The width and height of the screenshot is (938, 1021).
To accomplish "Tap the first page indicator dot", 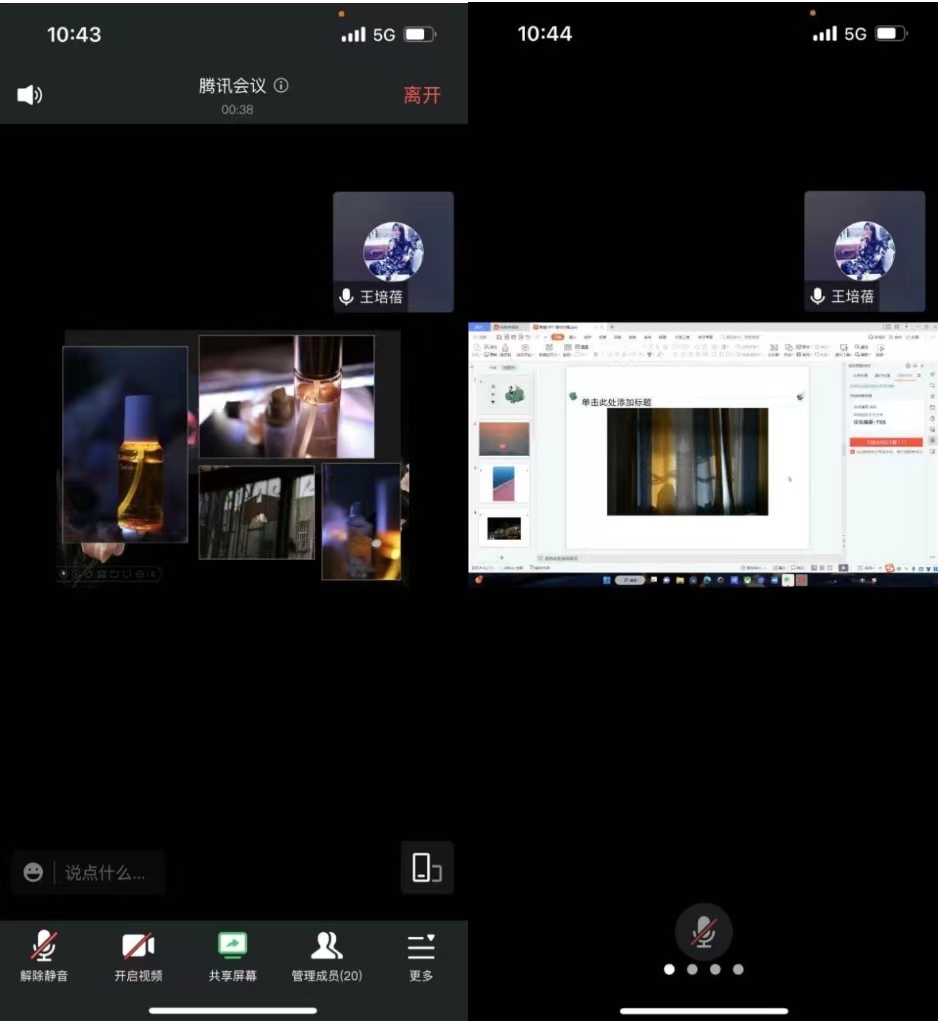I will tap(670, 969).
